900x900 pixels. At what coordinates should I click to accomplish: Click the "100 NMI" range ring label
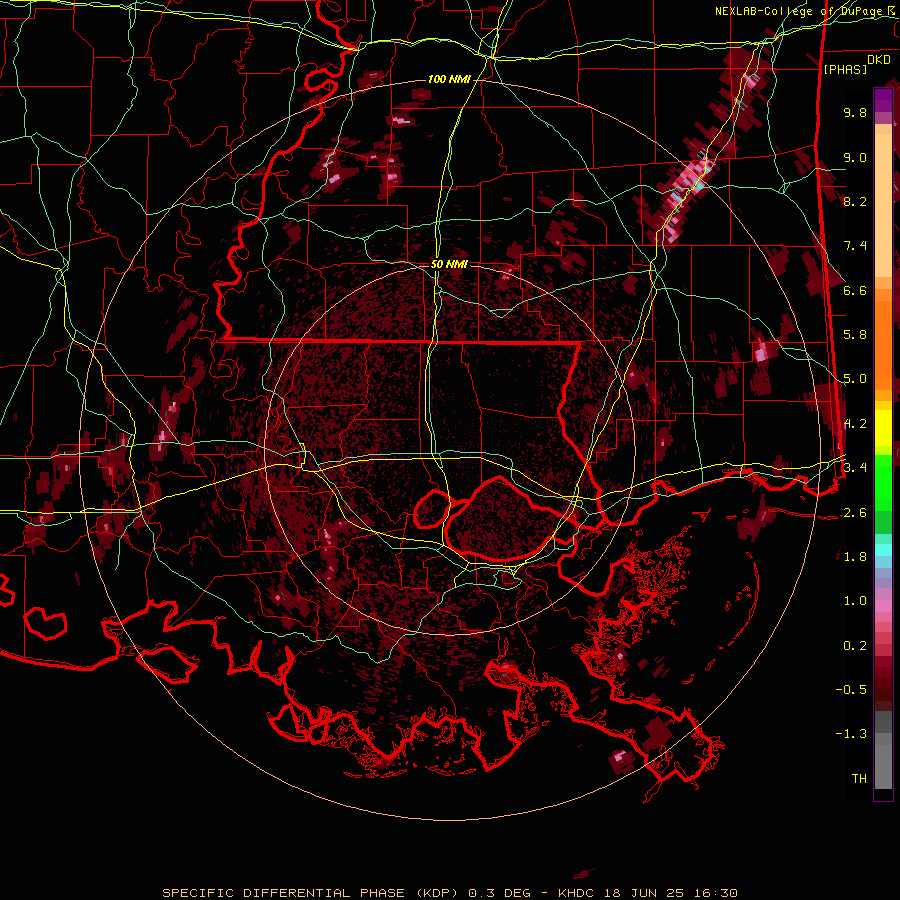click(x=449, y=79)
